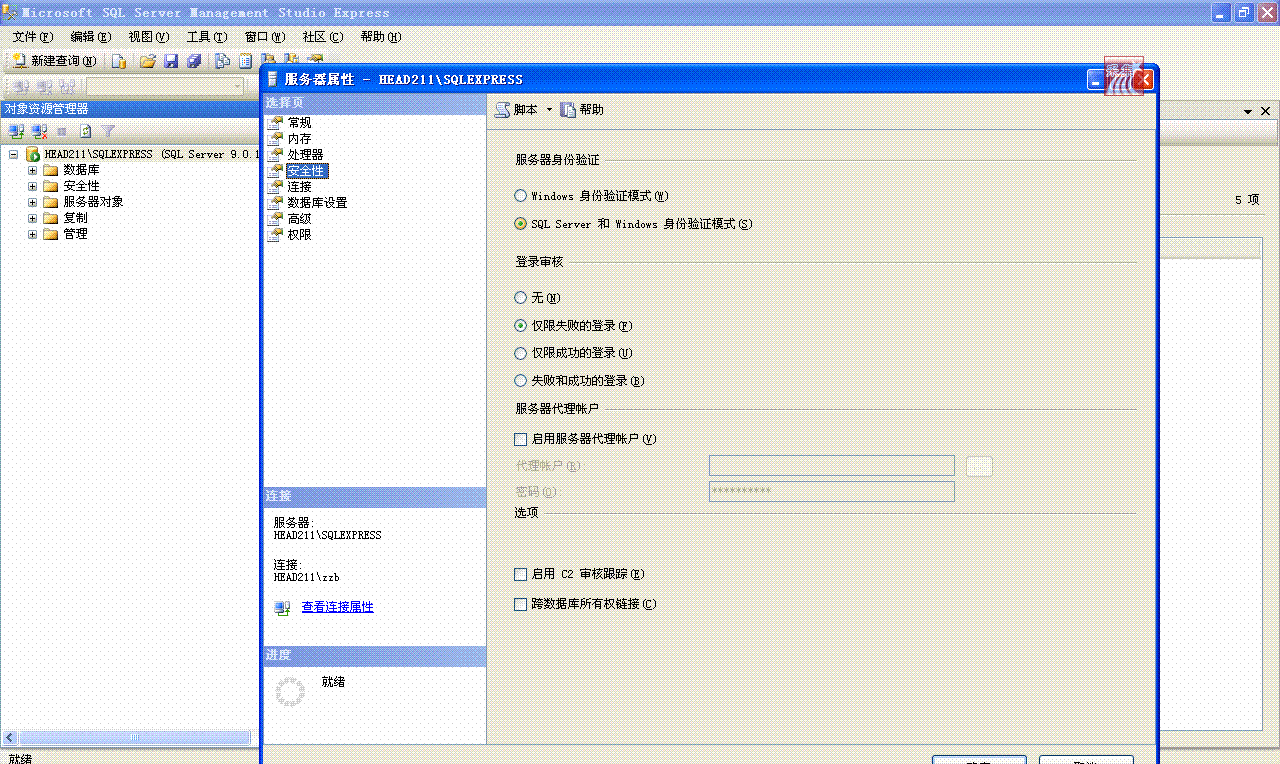The height and width of the screenshot is (764, 1280).
Task: Open the 文件 menu
Action: pyautogui.click(x=33, y=37)
